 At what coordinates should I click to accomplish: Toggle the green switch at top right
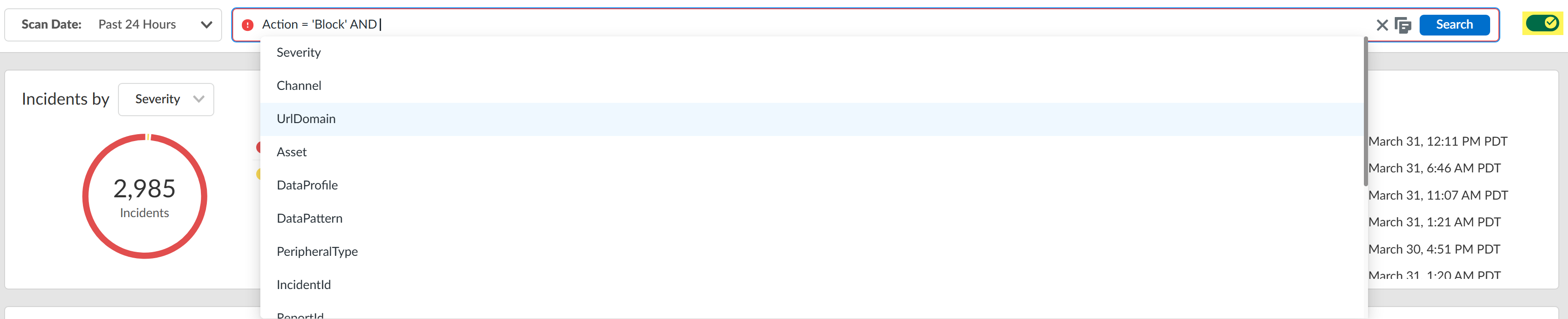(x=1542, y=24)
